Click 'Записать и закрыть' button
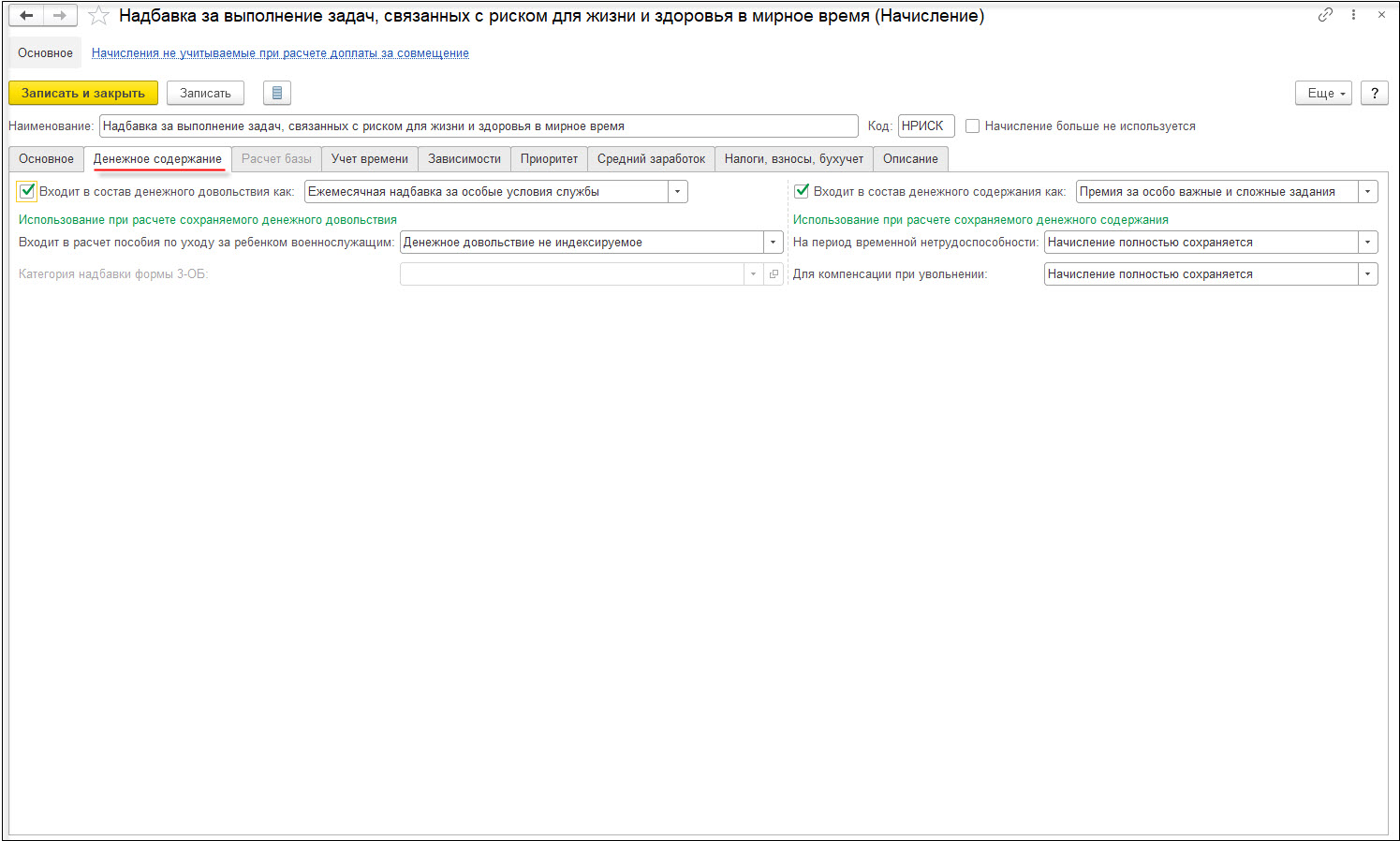Viewport: 1400px width, 841px height. [83, 93]
